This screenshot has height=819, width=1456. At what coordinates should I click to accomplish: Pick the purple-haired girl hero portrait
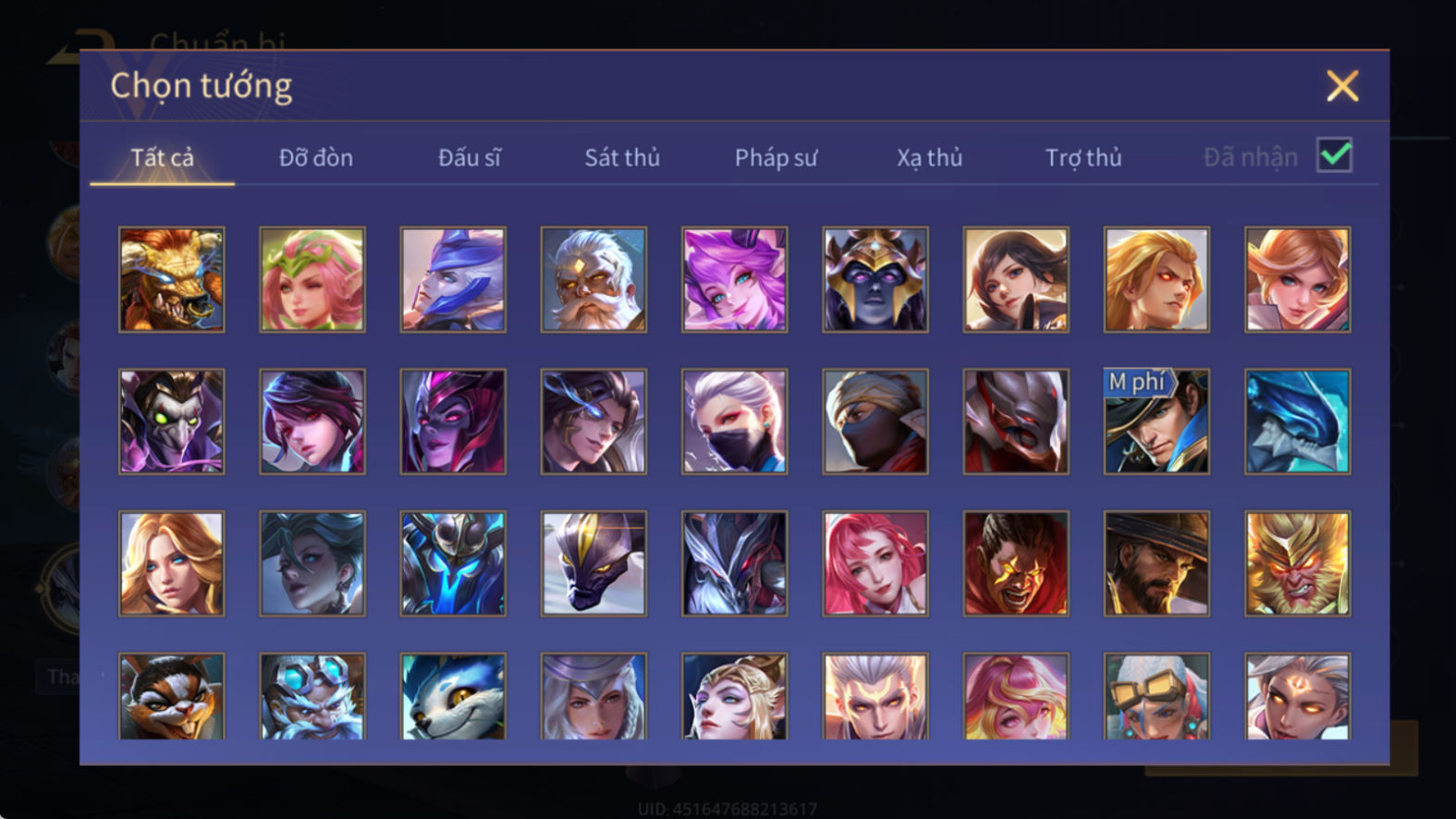734,279
